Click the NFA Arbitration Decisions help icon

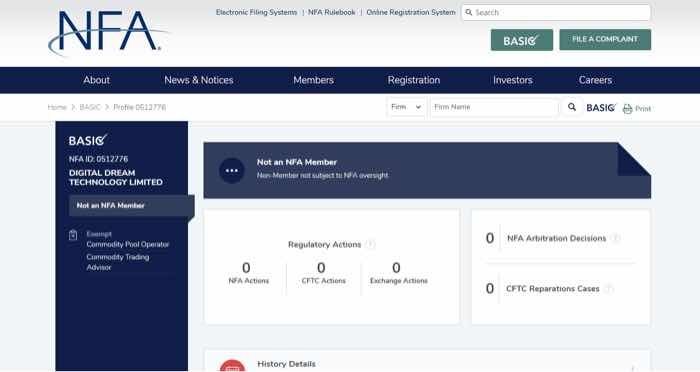616,238
